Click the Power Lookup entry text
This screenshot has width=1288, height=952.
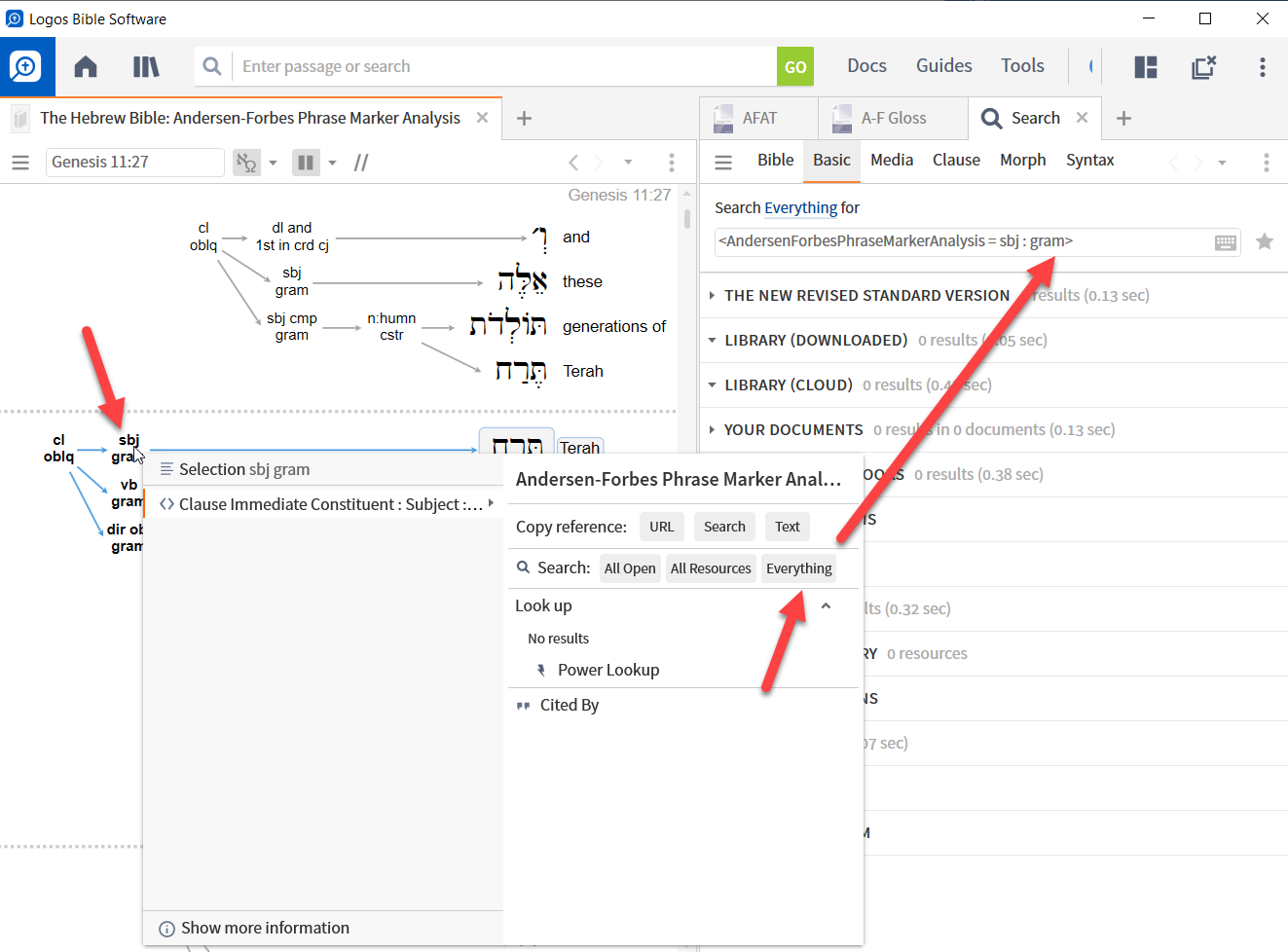(608, 670)
